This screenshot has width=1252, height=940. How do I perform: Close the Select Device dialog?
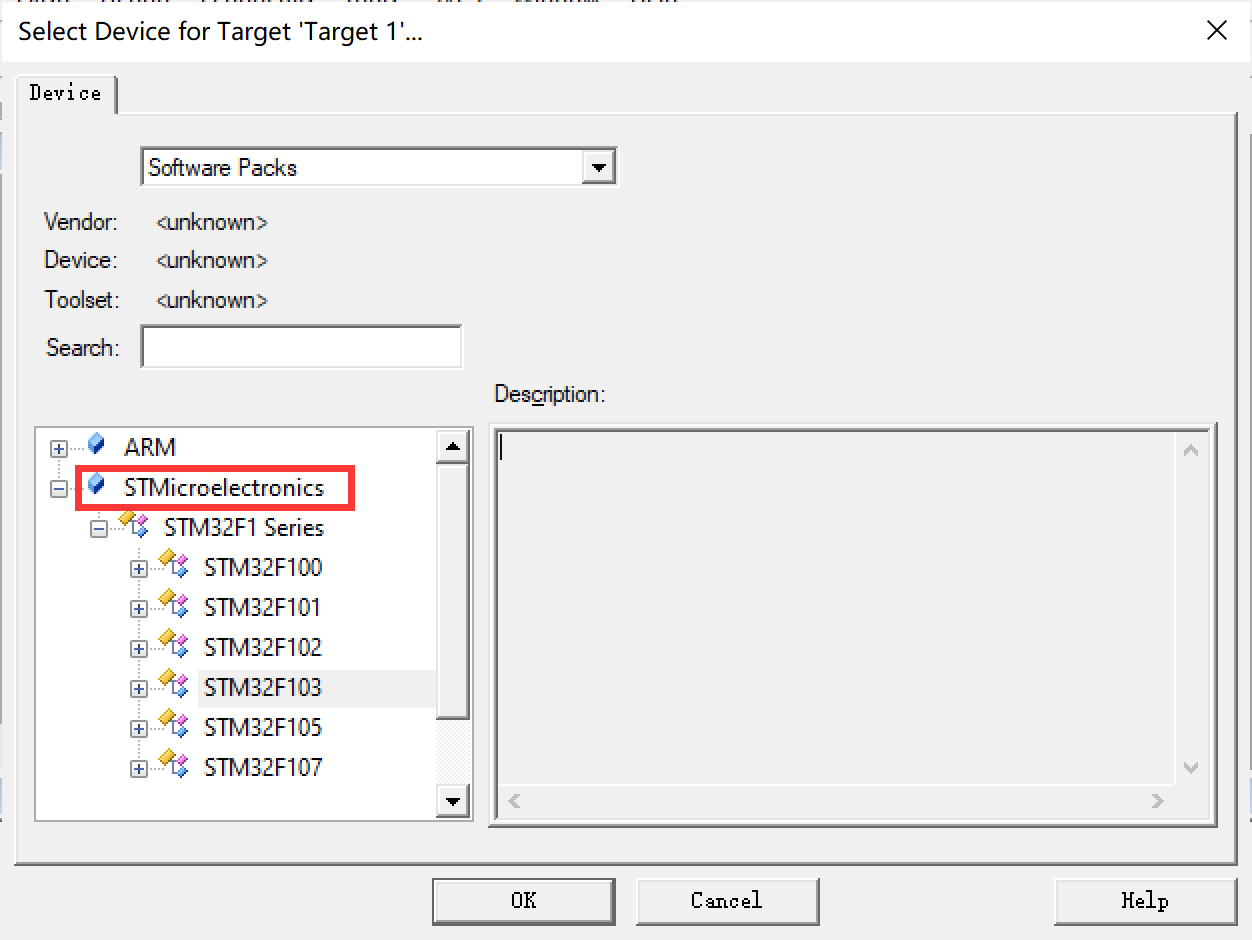click(1217, 30)
